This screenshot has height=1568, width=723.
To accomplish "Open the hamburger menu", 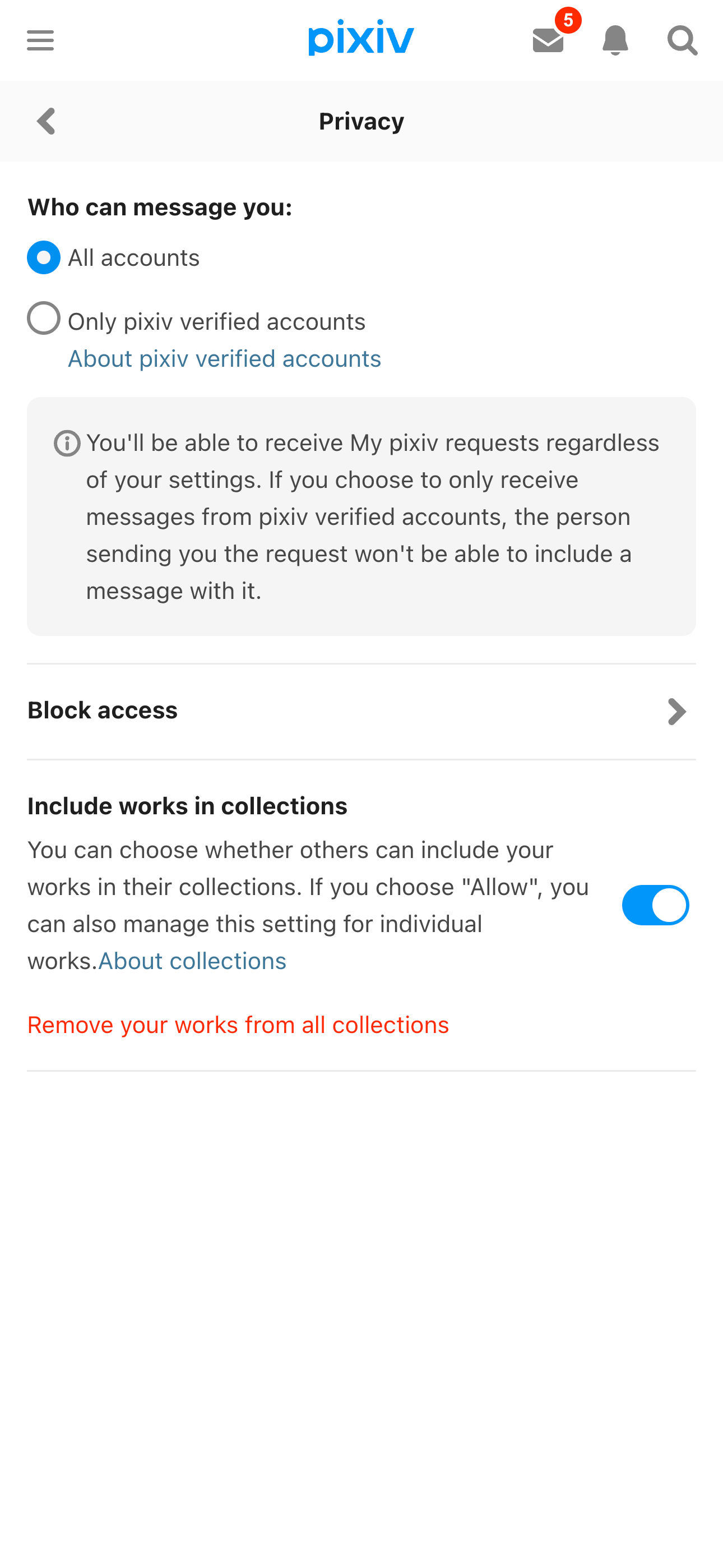I will 40,40.
